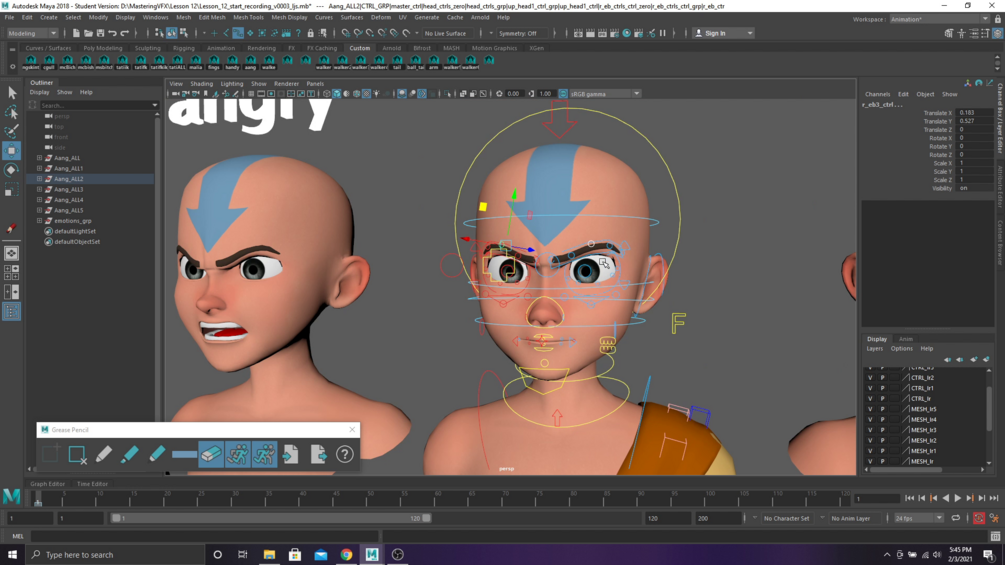Image resolution: width=1005 pixels, height=565 pixels.
Task: Open Grease Pencil help question mark
Action: pyautogui.click(x=345, y=454)
